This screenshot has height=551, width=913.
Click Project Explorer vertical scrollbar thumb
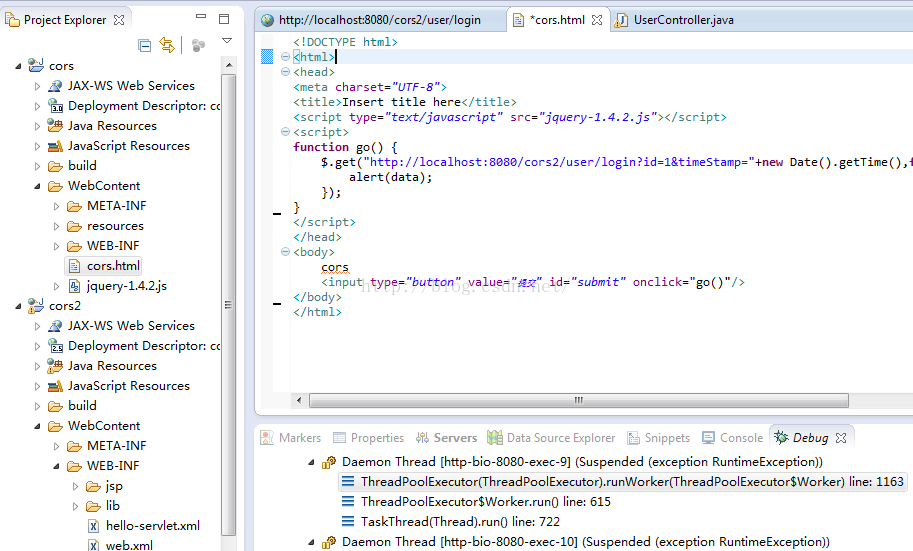coord(228,305)
